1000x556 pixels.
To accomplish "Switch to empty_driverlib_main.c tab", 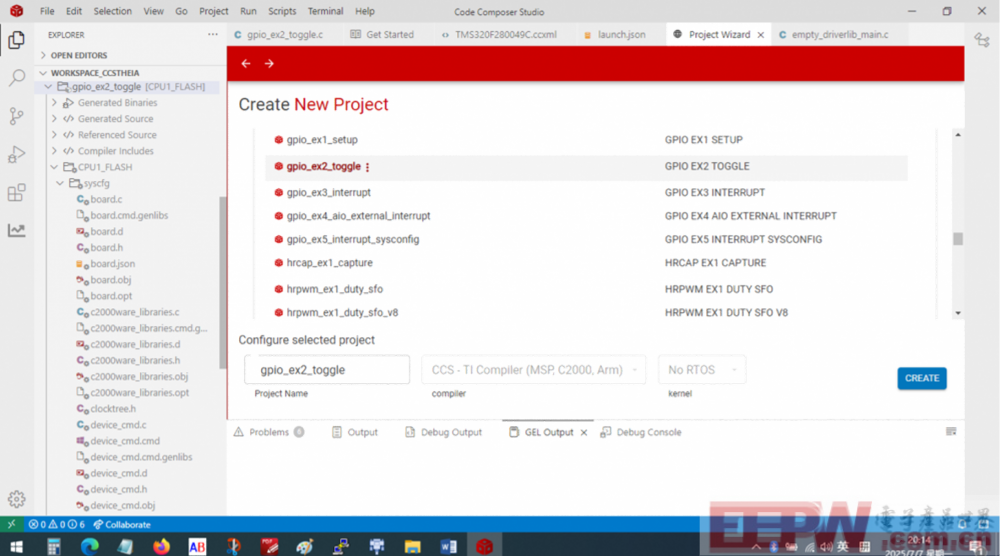I will pyautogui.click(x=839, y=35).
